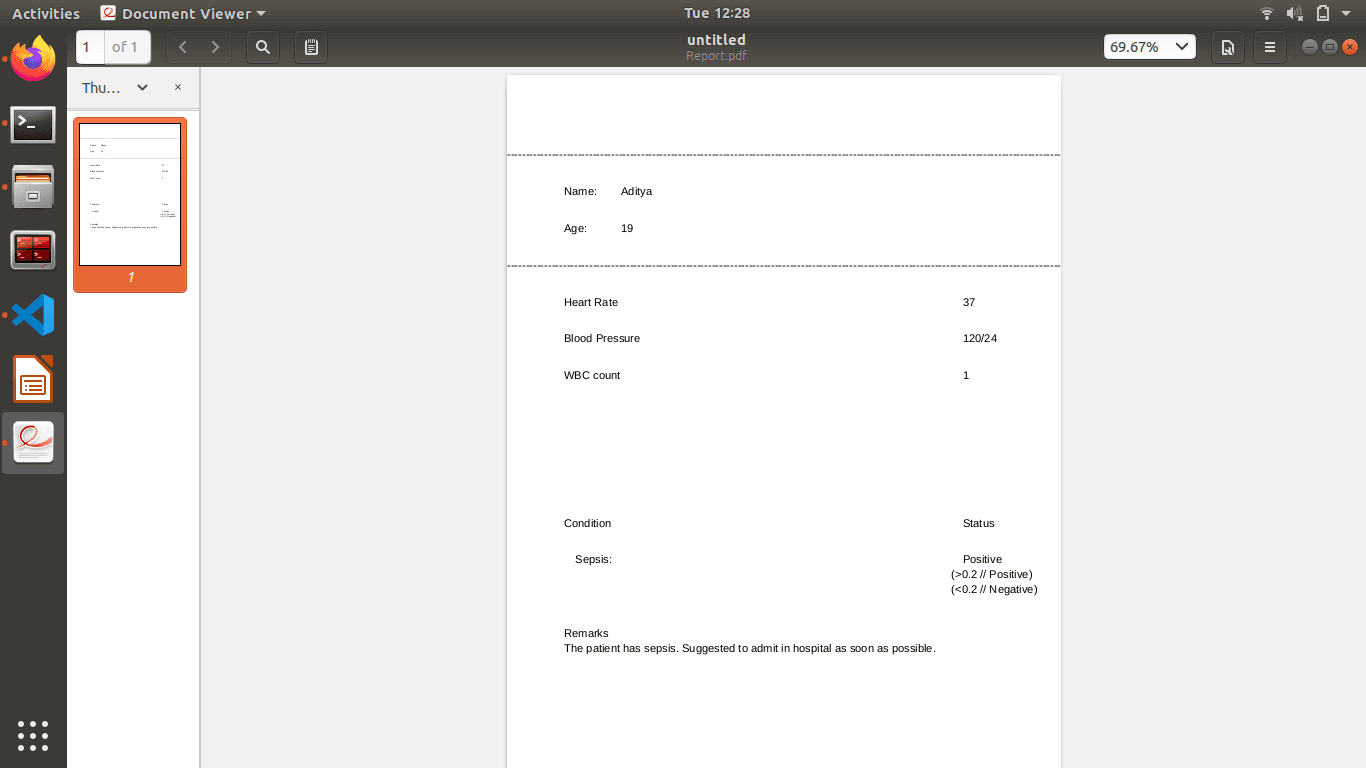This screenshot has width=1366, height=768.
Task: Click the 'Remarks' heading
Action: click(x=586, y=633)
